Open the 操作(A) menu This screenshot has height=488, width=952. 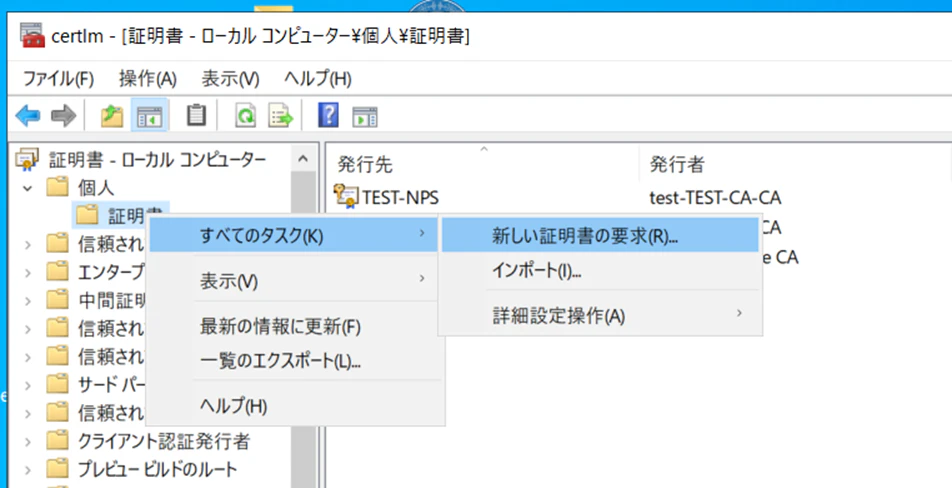tap(148, 79)
